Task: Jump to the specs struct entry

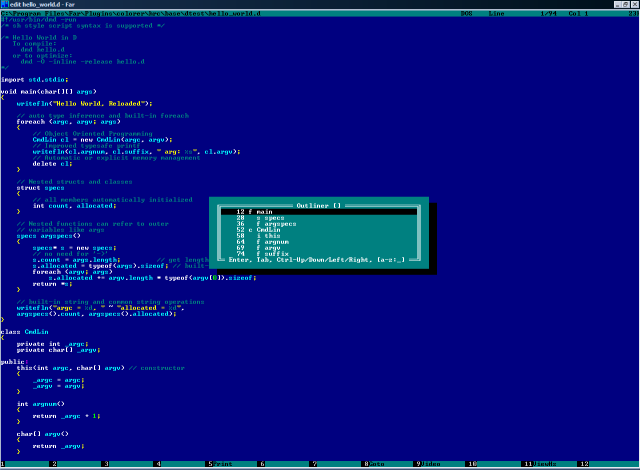Action: coord(319,218)
